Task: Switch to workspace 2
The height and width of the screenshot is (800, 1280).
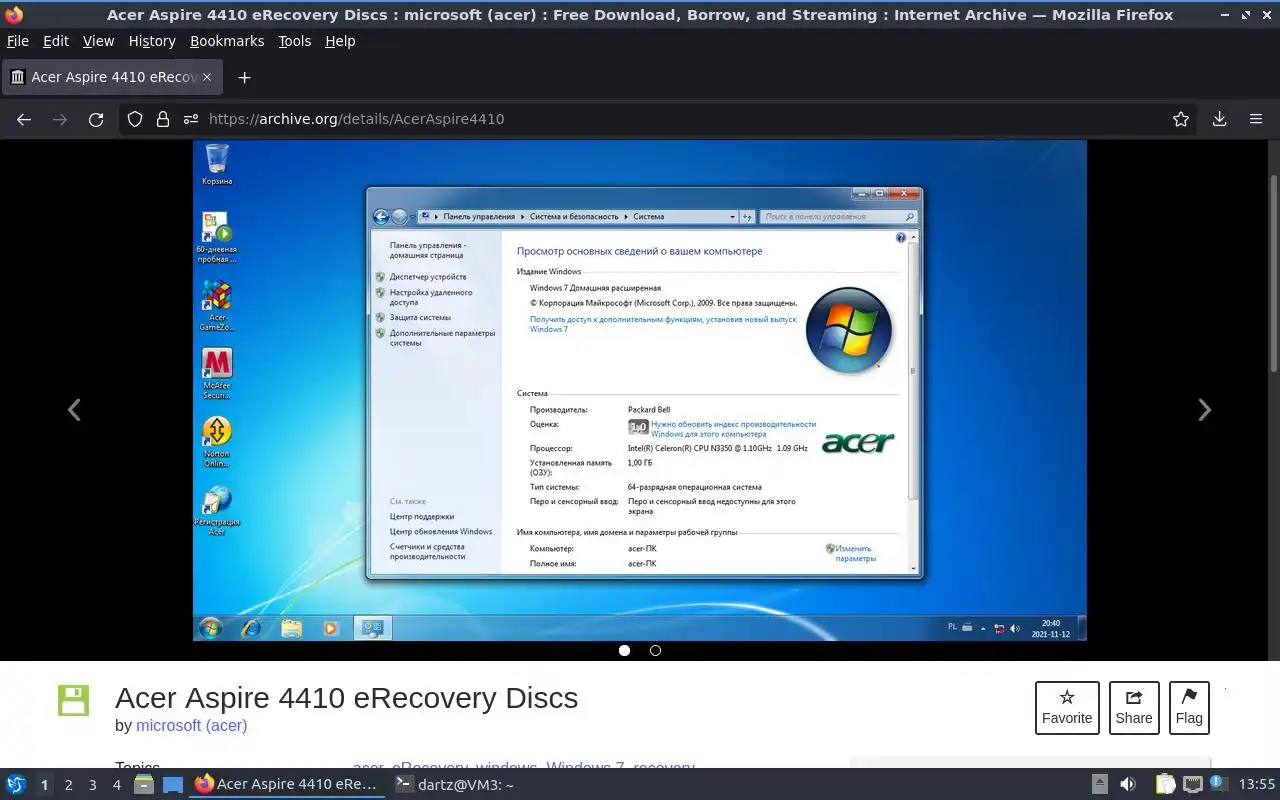Action: (x=68, y=785)
